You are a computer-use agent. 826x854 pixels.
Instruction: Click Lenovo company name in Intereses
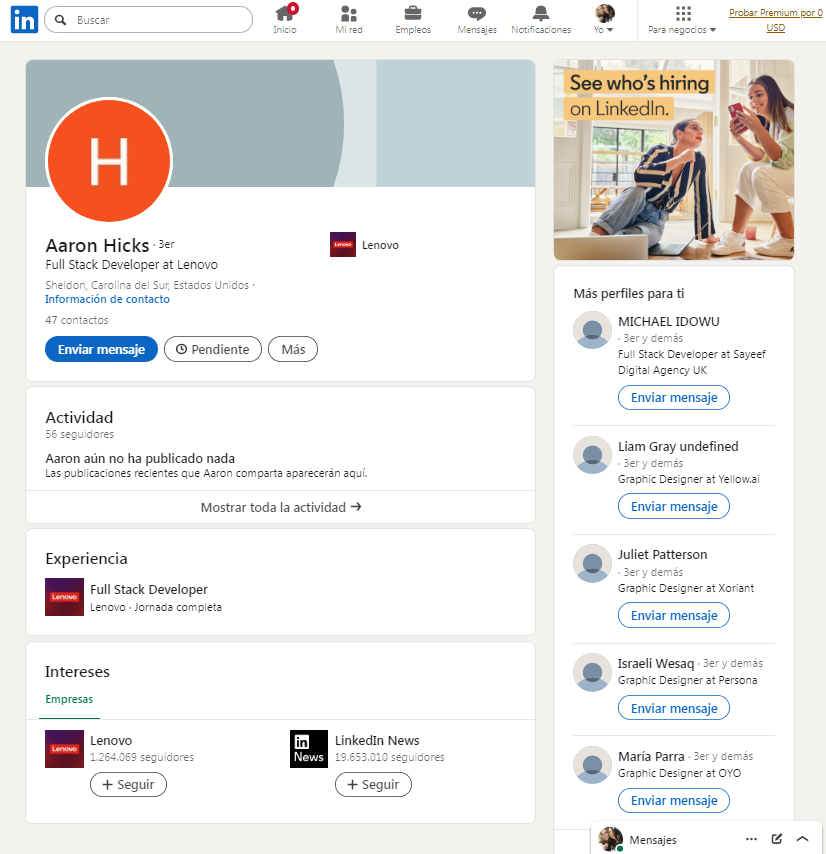click(111, 740)
